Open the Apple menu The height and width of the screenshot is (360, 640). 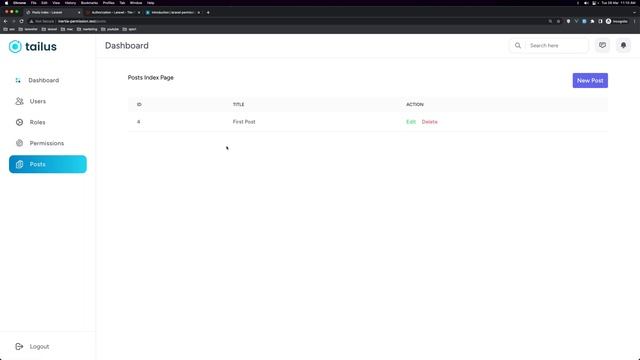click(x=6, y=3)
